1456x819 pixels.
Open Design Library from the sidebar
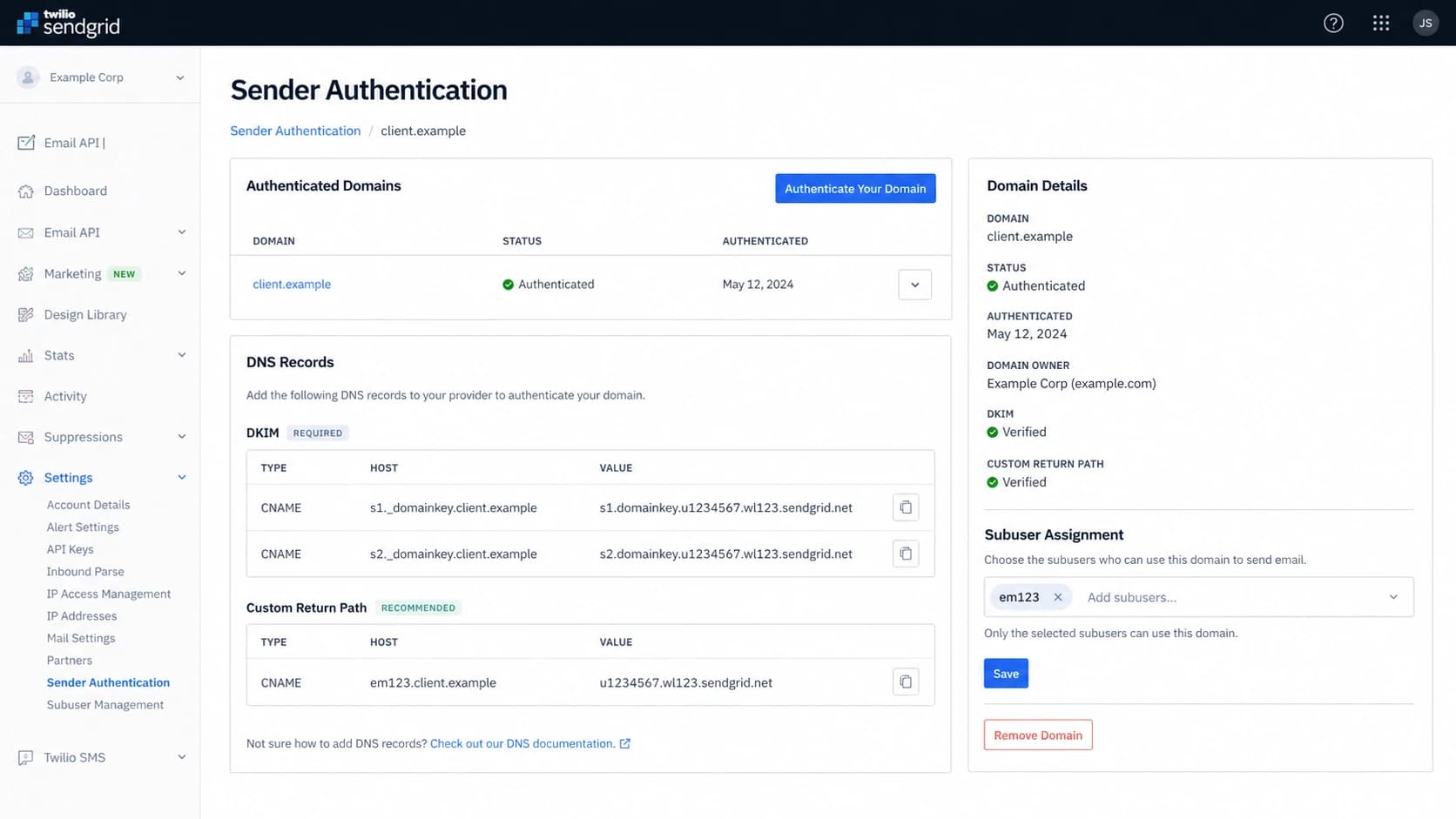pos(85,315)
